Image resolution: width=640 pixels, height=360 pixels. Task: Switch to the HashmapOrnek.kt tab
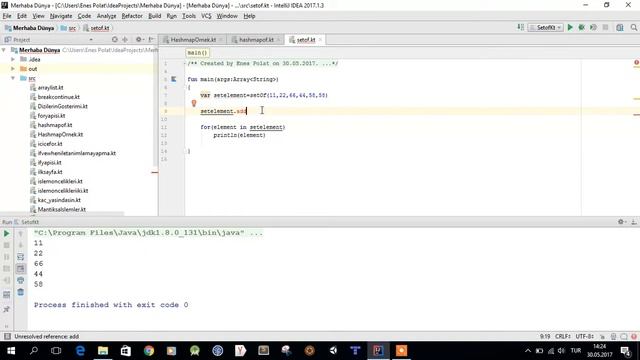click(x=192, y=40)
